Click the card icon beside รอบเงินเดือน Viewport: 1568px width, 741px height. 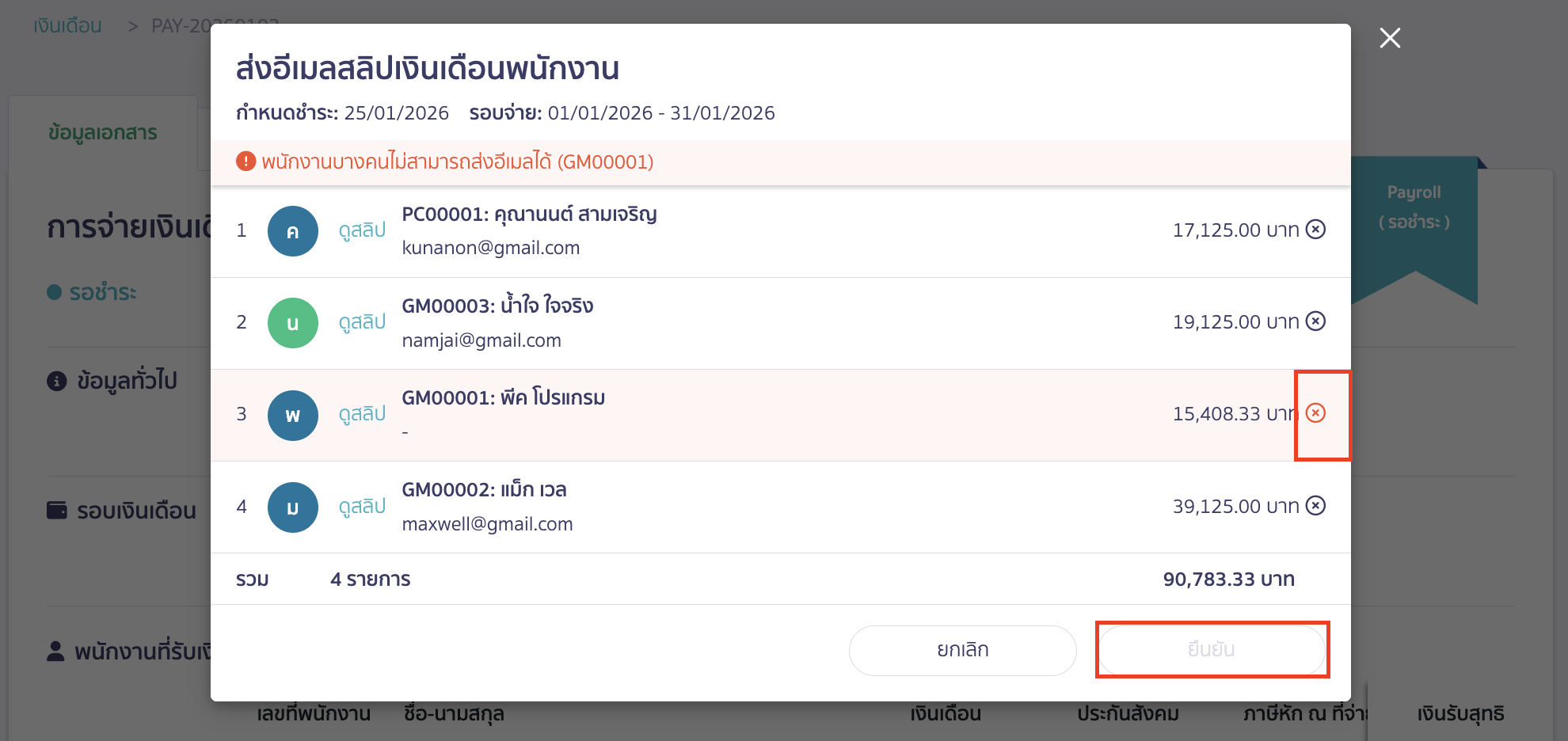pos(55,511)
